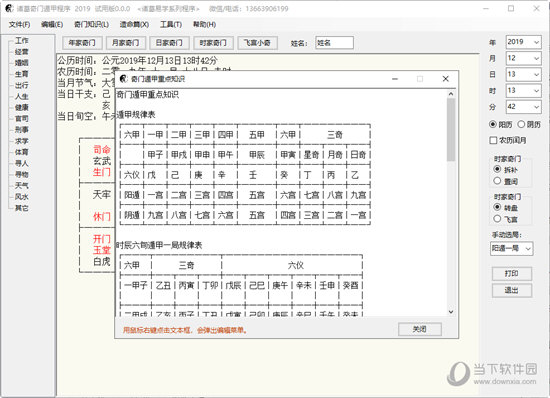Screen dimensions: 550x398
Task: Select 工作 in the left tree
Action: 22,40
